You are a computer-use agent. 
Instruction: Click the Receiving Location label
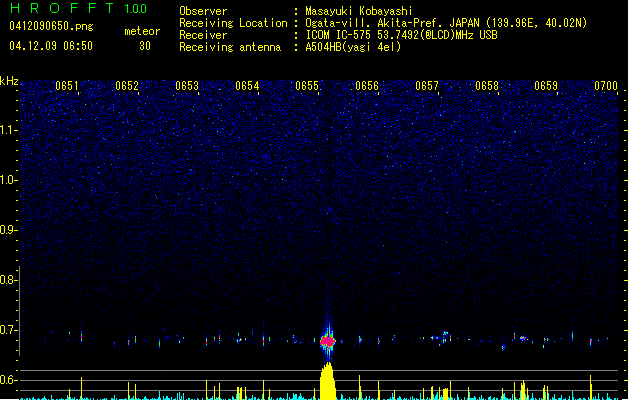tap(233, 23)
